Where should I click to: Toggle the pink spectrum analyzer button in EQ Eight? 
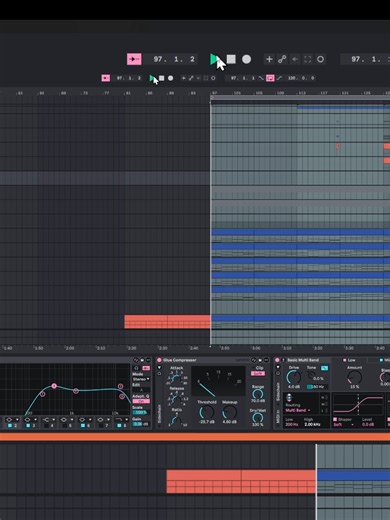(146, 368)
